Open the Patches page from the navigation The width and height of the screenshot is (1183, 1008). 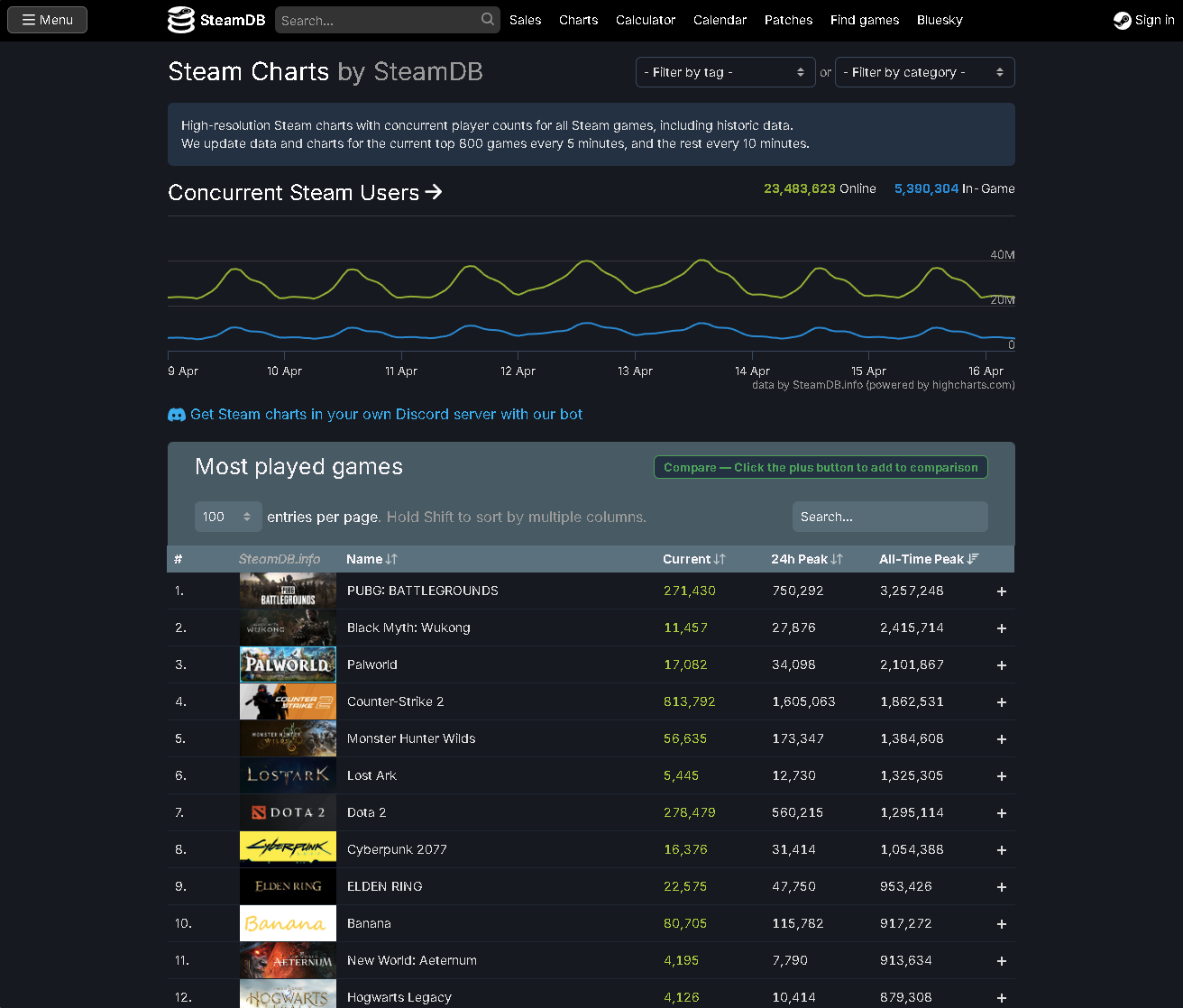click(x=788, y=19)
